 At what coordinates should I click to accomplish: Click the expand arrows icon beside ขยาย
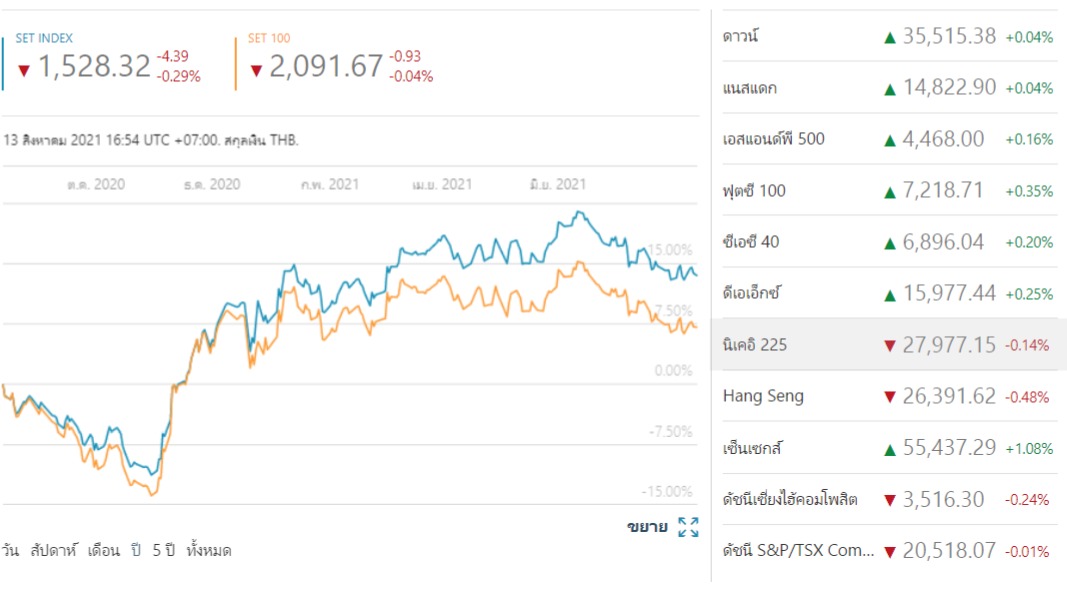(x=688, y=527)
